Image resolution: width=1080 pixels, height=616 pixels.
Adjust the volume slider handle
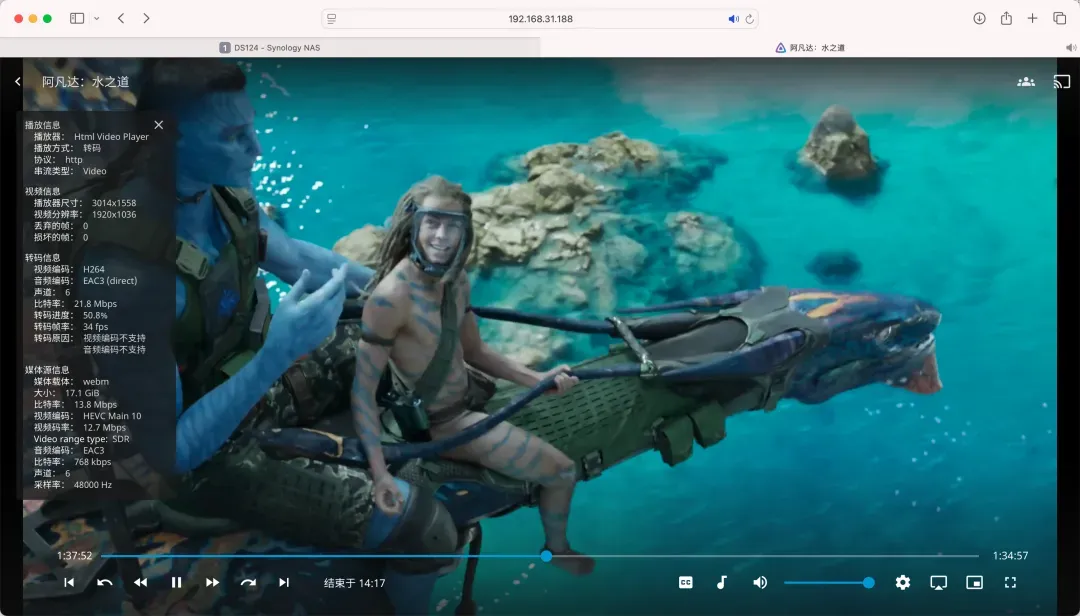(869, 582)
